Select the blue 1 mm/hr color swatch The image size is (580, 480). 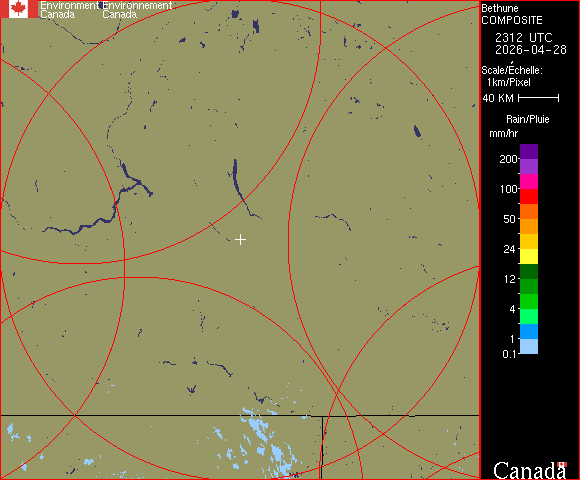point(529,331)
